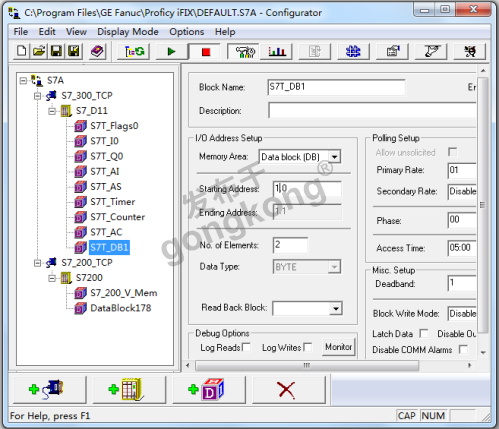Collapse the S7200 tree node
This screenshot has width=499, height=429.
52,278
